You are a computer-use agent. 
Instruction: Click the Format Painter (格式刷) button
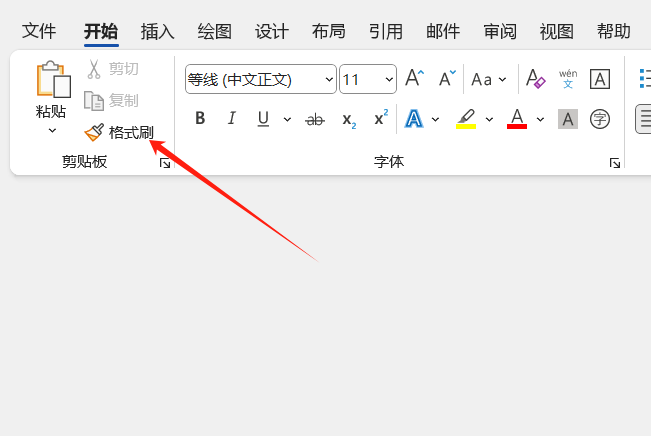click(119, 133)
